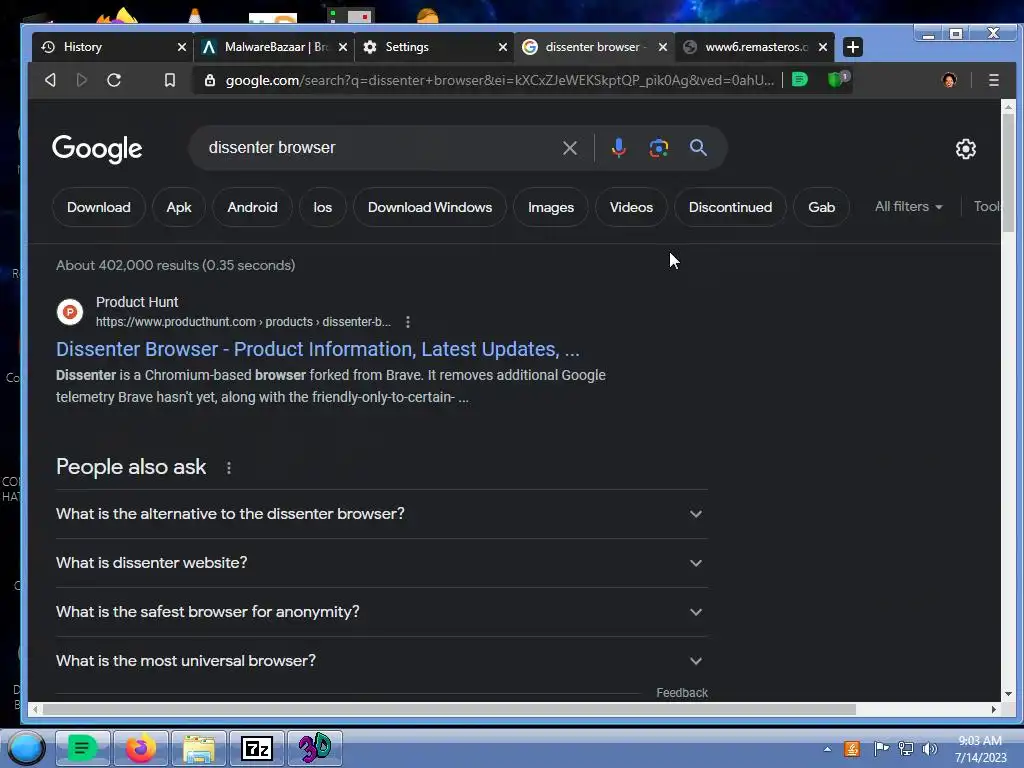Click the Product Hunt favicon

point(70,312)
